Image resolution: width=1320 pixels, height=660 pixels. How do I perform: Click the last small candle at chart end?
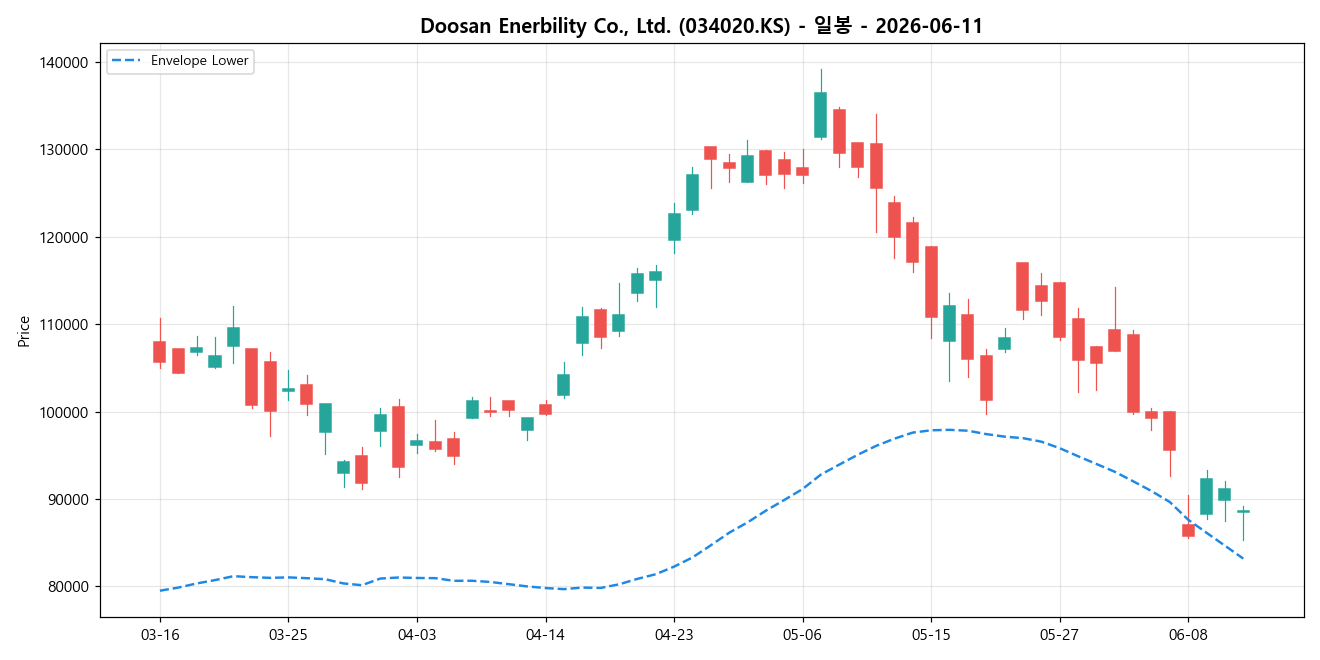point(1243,511)
